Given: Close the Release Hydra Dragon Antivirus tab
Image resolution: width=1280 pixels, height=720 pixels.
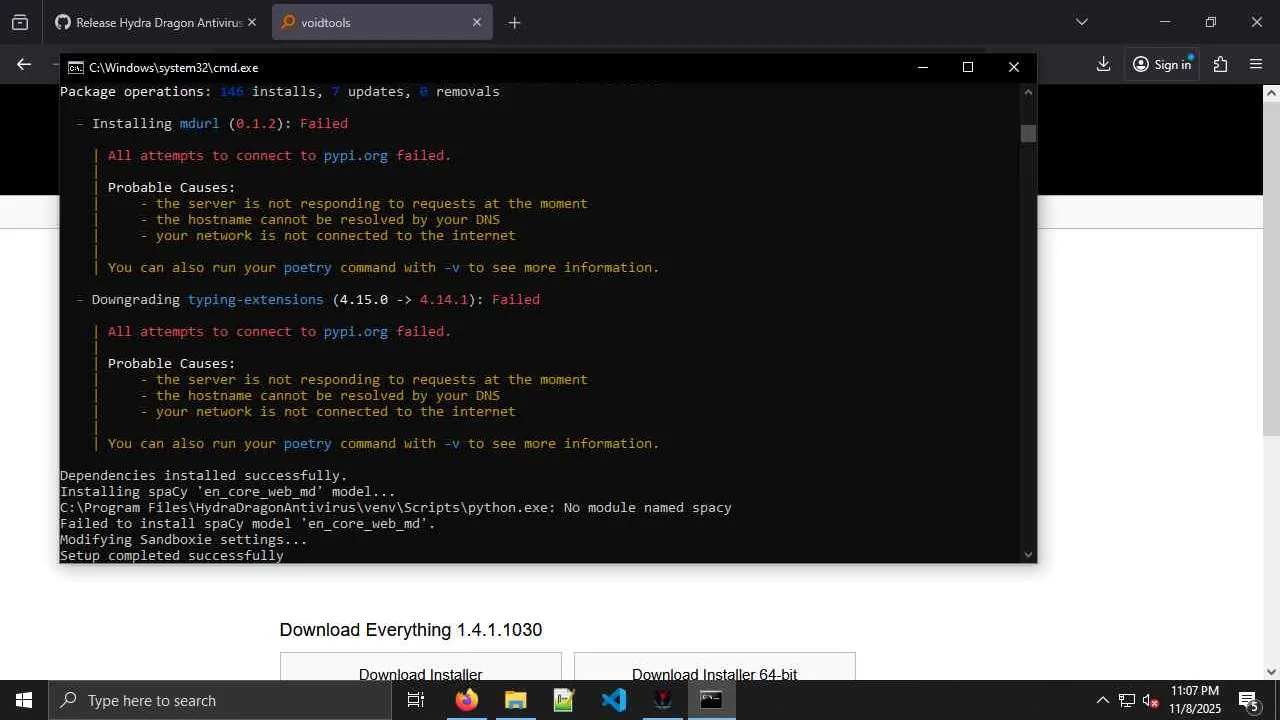Looking at the screenshot, I should pyautogui.click(x=252, y=22).
